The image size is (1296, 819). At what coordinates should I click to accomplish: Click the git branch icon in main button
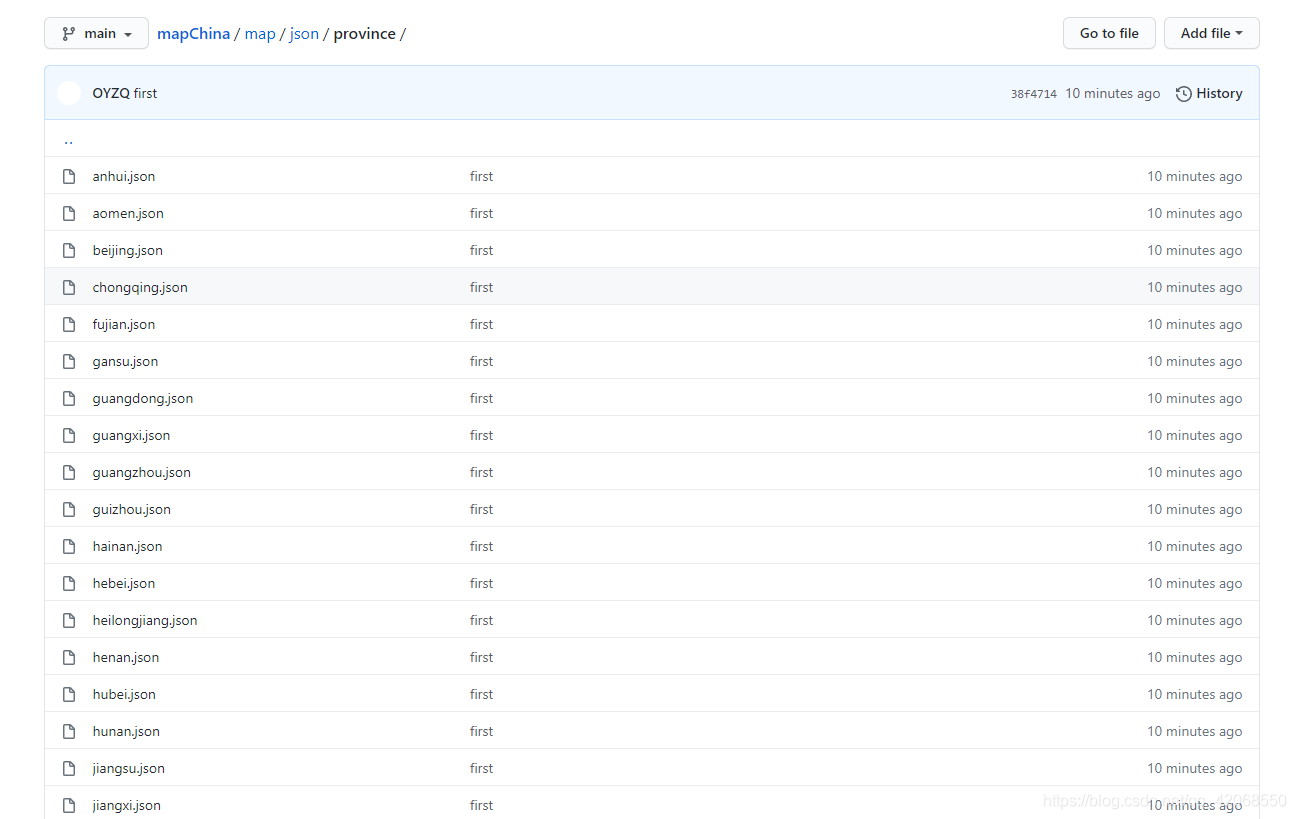click(69, 33)
